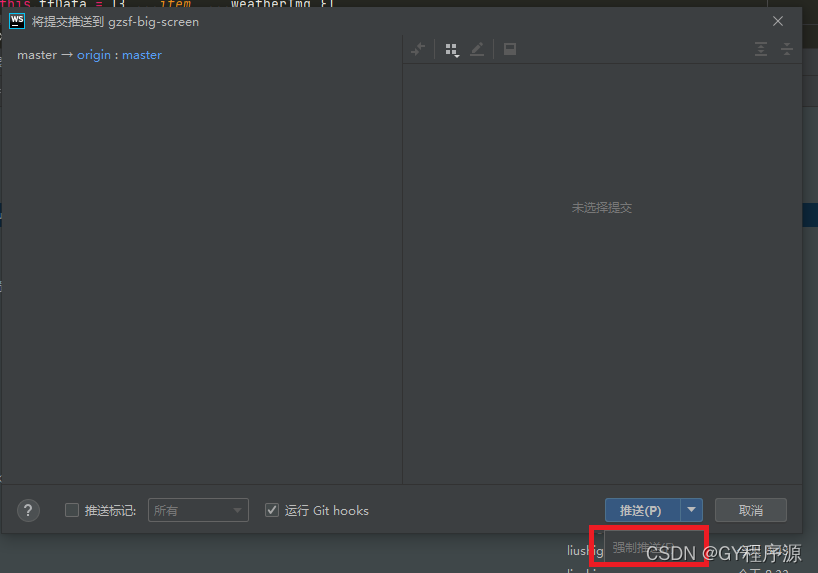Open the Group By grid icon menu
818x573 pixels.
(452, 50)
